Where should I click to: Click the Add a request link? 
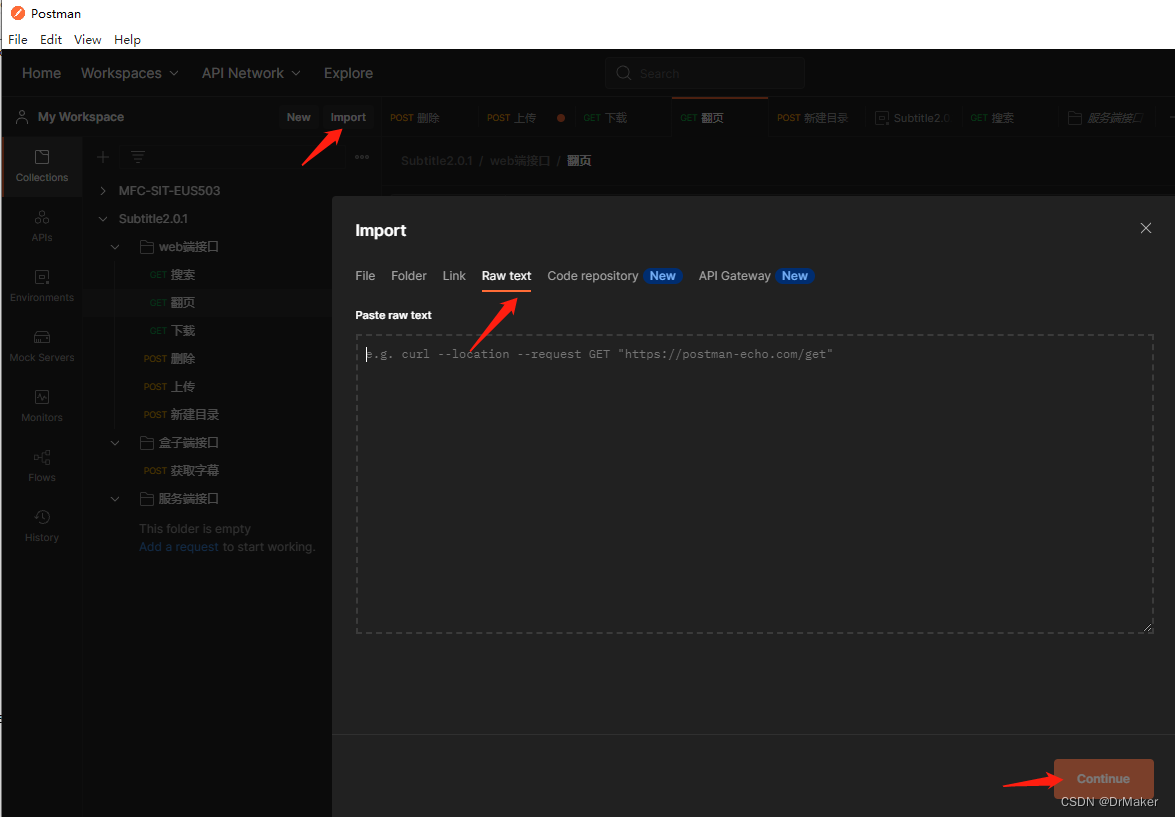179,547
